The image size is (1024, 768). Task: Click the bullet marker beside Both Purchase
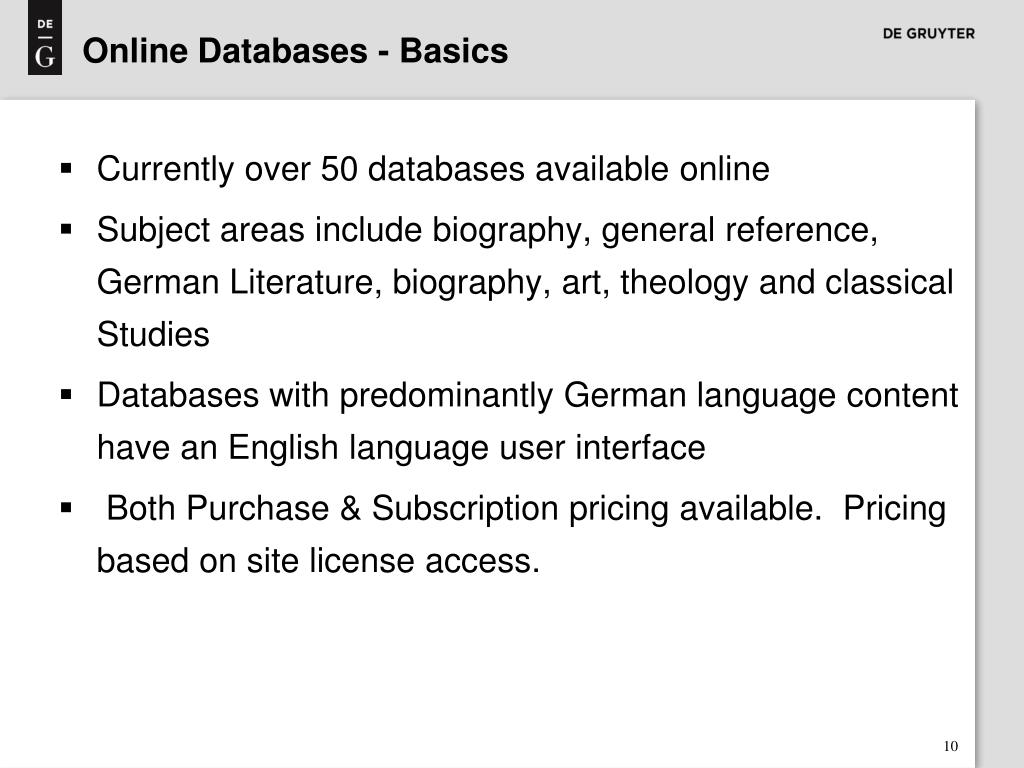66,507
